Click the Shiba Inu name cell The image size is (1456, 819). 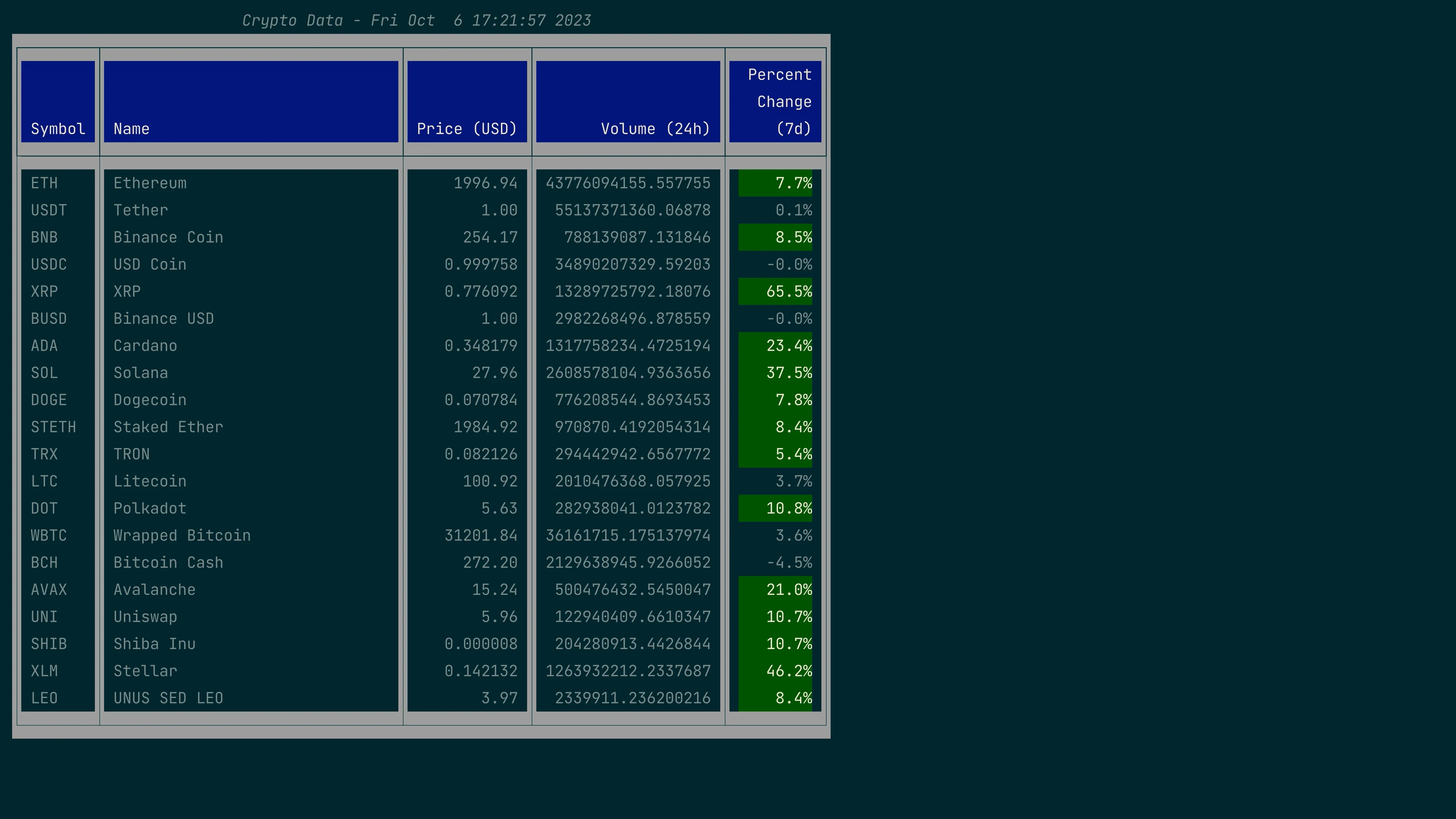(x=154, y=644)
